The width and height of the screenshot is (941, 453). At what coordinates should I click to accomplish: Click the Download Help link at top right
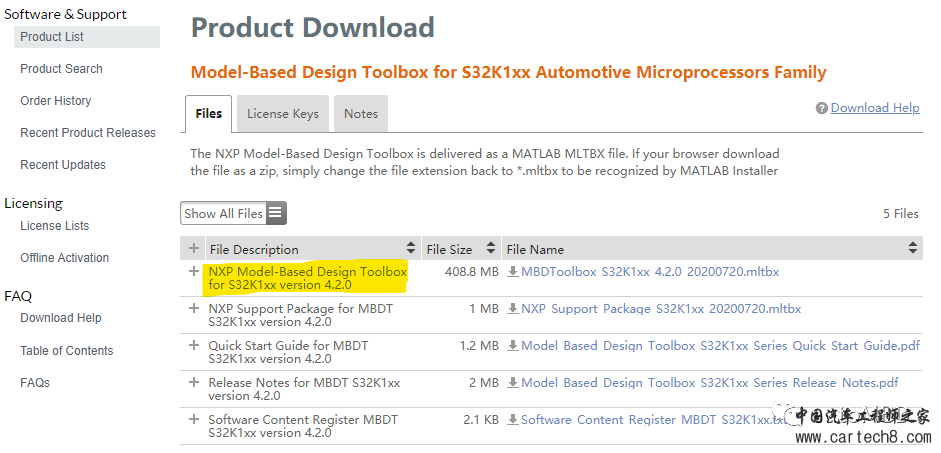(875, 108)
